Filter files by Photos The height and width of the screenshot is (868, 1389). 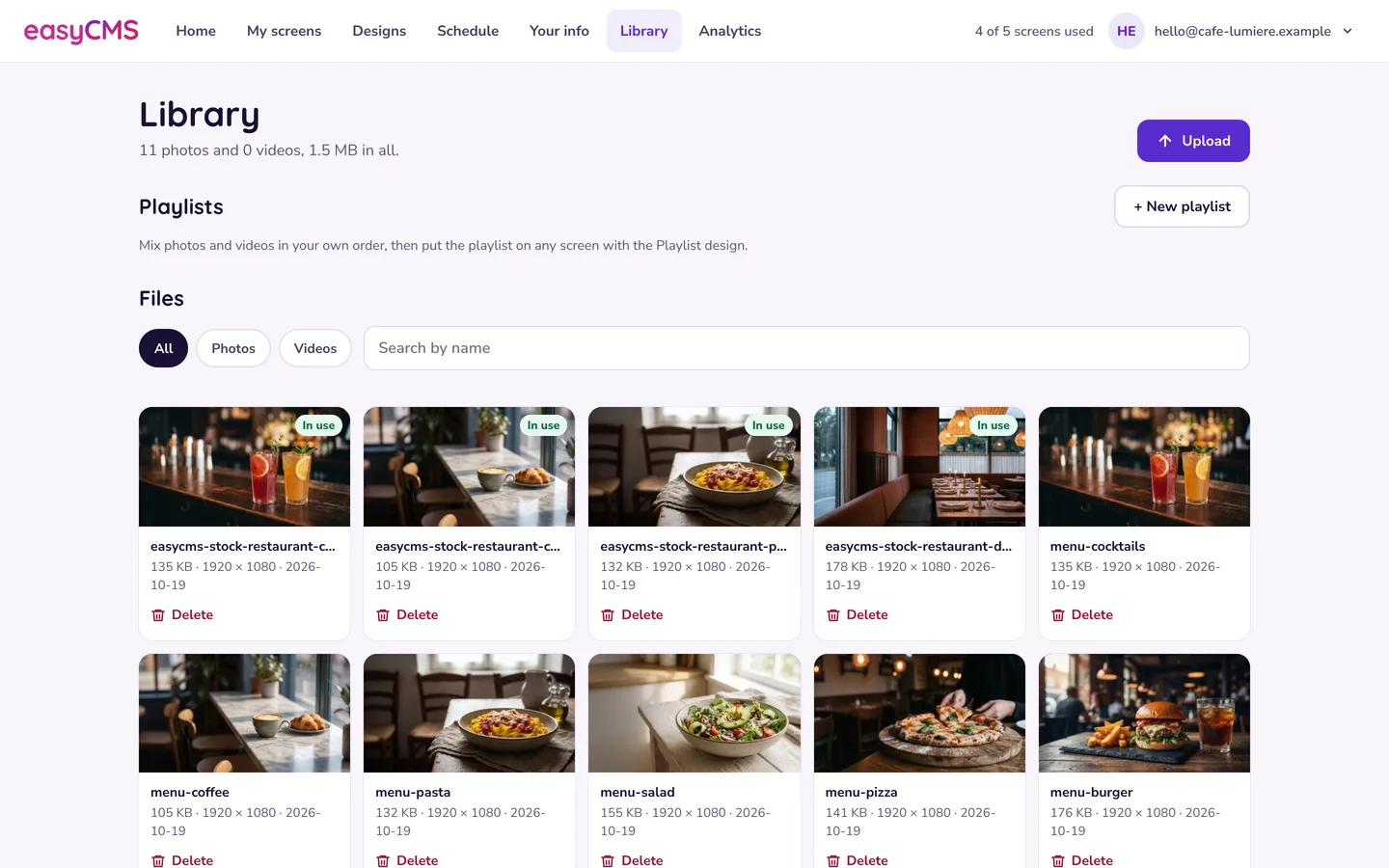[x=233, y=348]
